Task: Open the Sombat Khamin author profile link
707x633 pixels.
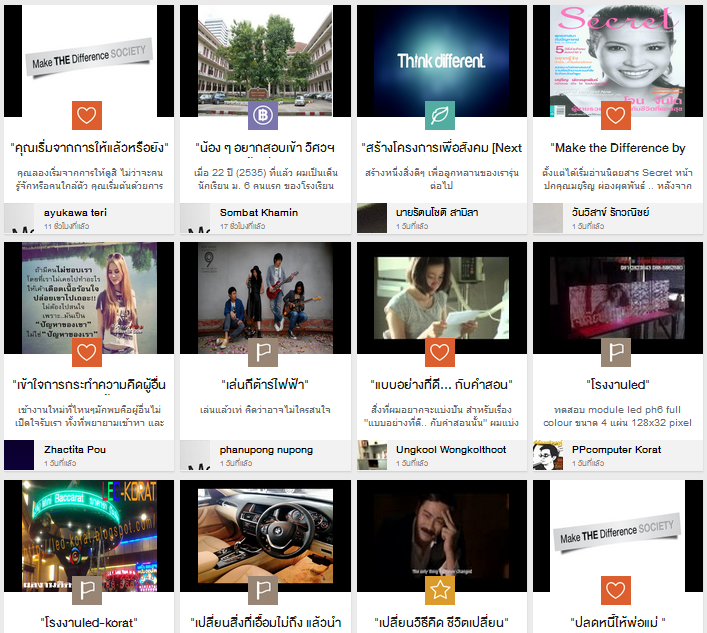Action: [x=259, y=212]
